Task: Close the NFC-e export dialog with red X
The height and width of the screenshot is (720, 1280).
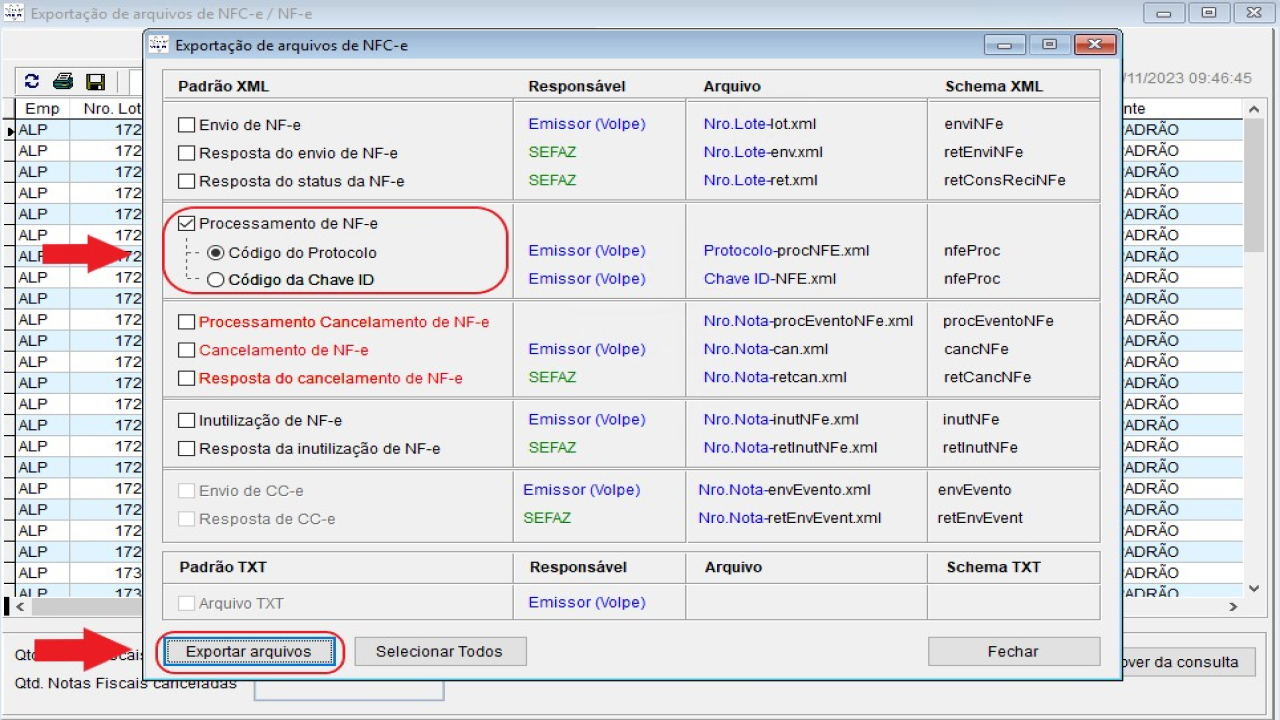Action: pos(1094,45)
